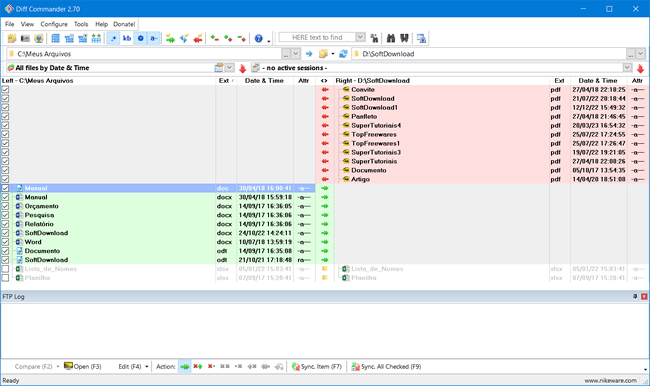Click the green arrow beside Orçamento row

pyautogui.click(x=325, y=206)
